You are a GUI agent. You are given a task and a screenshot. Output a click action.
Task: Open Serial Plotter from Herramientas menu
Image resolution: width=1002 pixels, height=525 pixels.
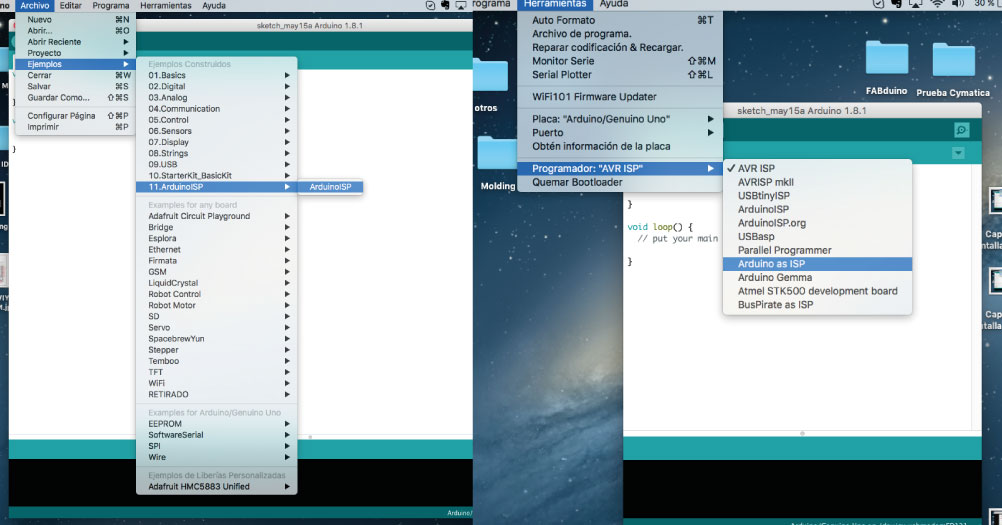[620, 75]
